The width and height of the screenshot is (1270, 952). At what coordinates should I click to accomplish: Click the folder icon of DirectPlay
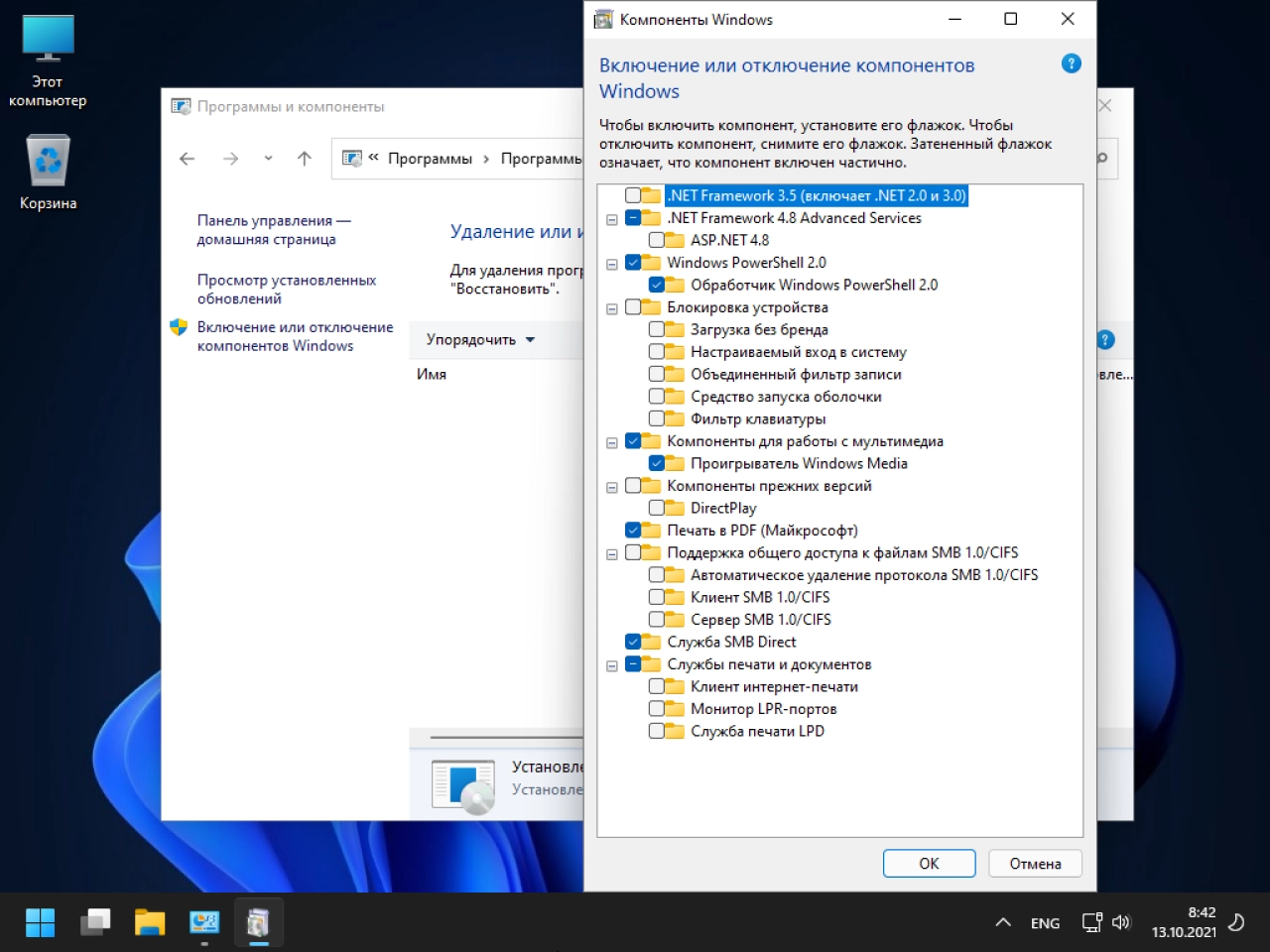tap(675, 508)
